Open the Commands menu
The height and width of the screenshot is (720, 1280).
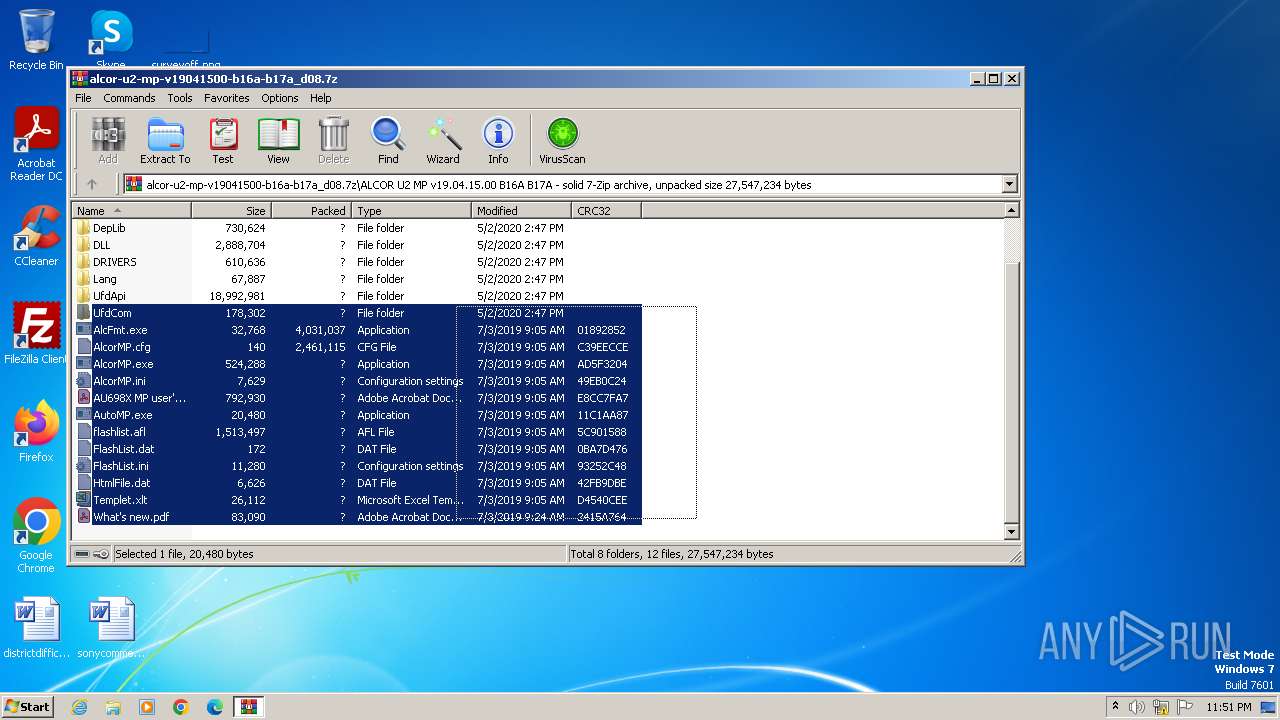[x=129, y=98]
